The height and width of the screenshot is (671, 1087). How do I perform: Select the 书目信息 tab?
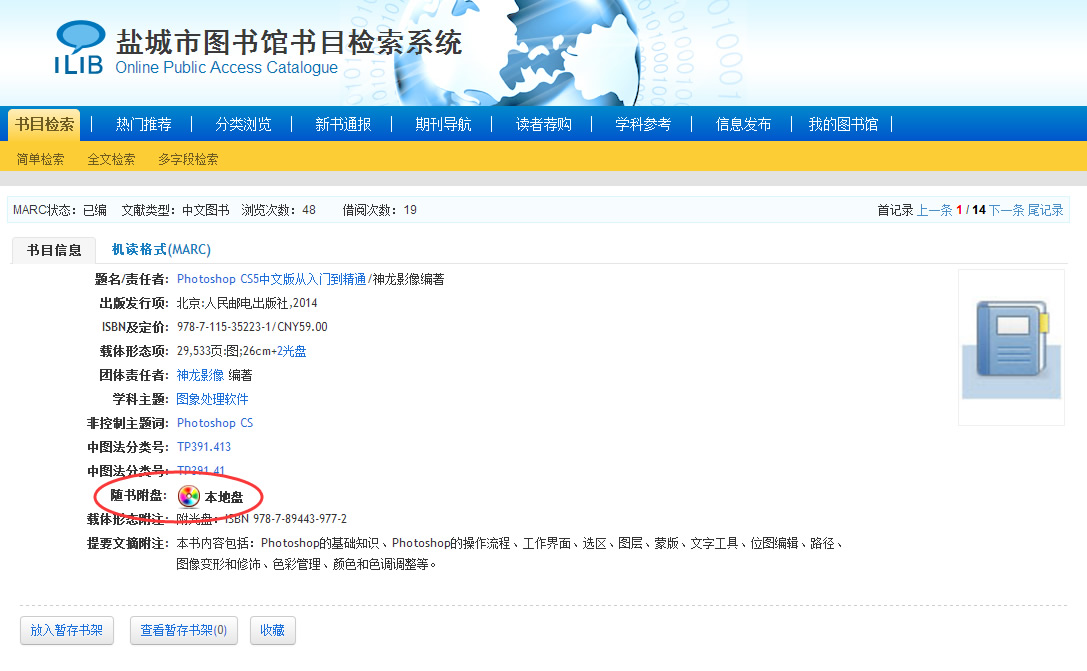[x=54, y=250]
